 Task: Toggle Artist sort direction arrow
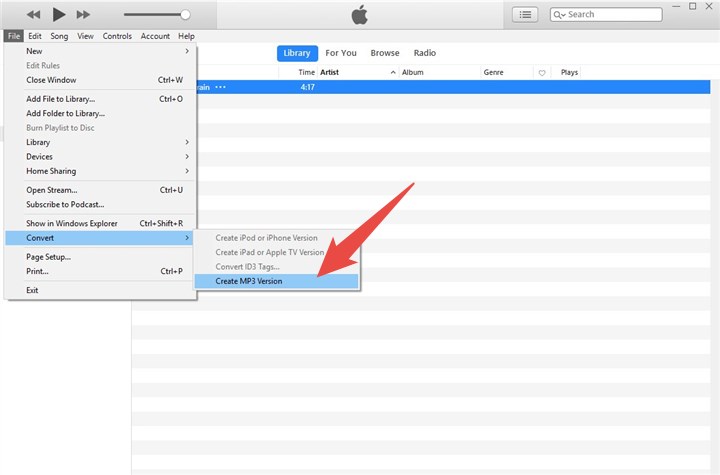(x=393, y=73)
